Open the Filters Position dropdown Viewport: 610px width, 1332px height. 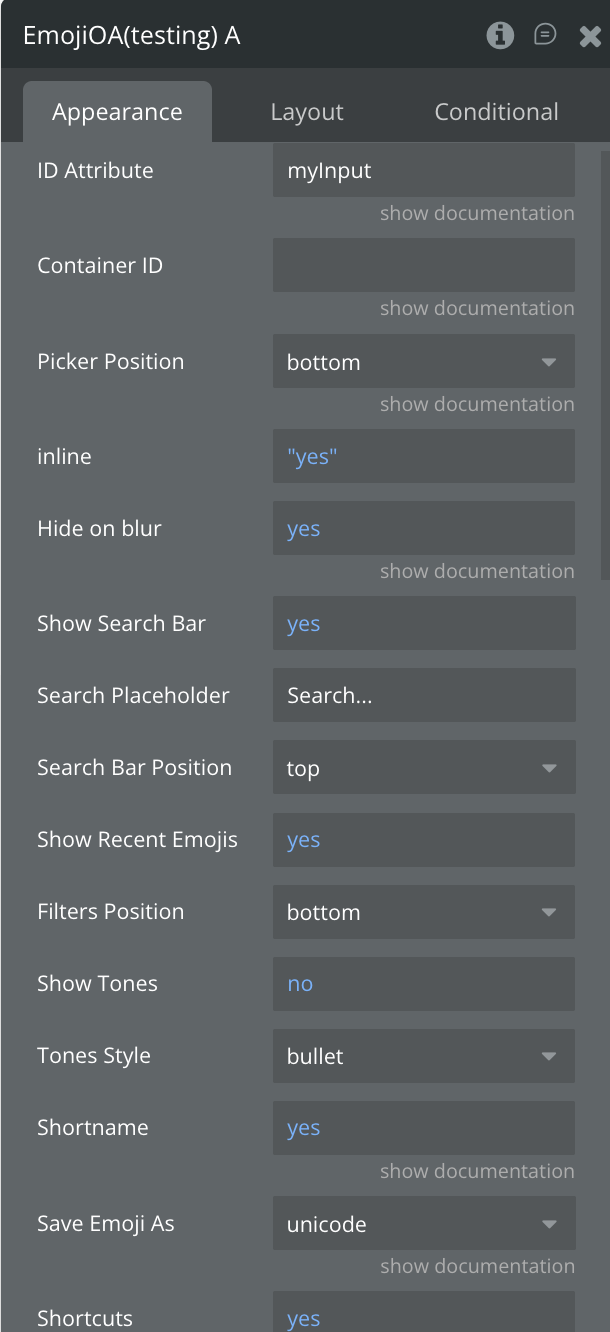click(x=423, y=912)
